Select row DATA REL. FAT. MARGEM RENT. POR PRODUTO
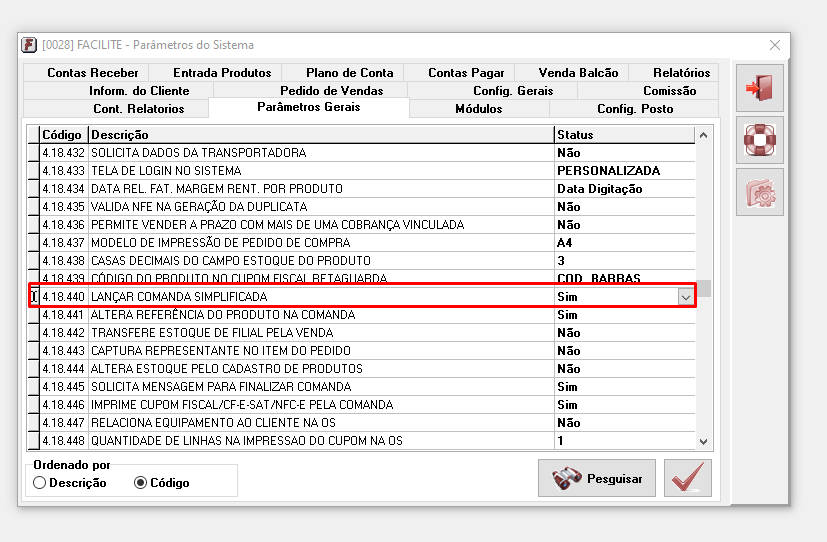The width and height of the screenshot is (827, 542). click(361, 189)
